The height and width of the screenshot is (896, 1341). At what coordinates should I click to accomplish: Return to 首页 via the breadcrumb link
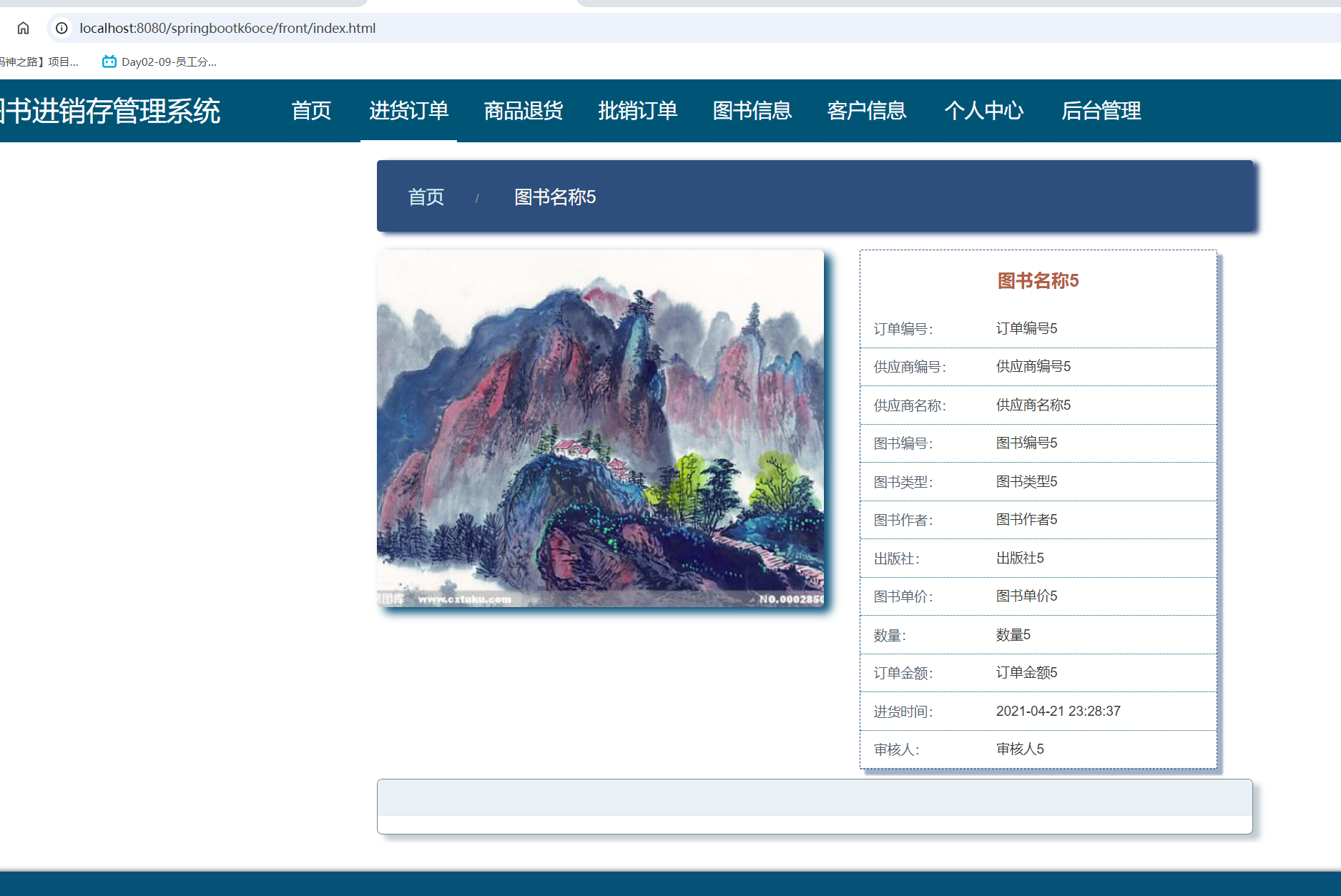tap(426, 197)
